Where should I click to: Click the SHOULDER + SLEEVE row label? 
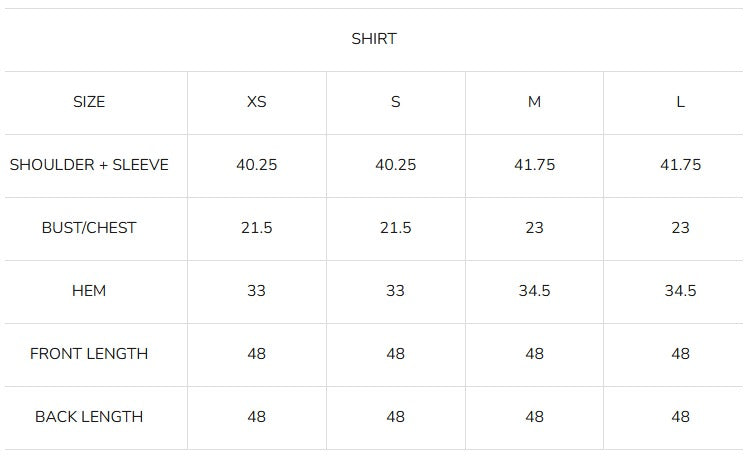(x=89, y=165)
